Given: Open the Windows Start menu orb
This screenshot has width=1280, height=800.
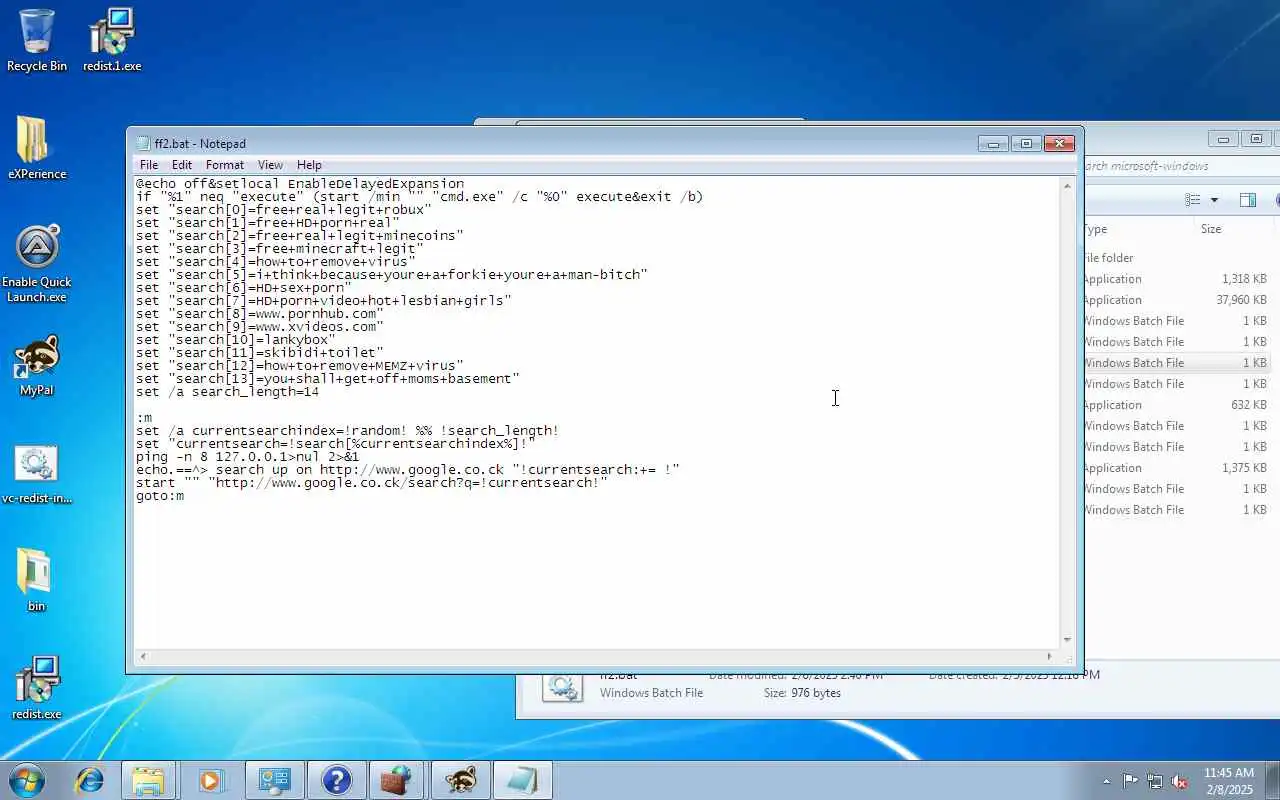Looking at the screenshot, I should click(x=27, y=780).
